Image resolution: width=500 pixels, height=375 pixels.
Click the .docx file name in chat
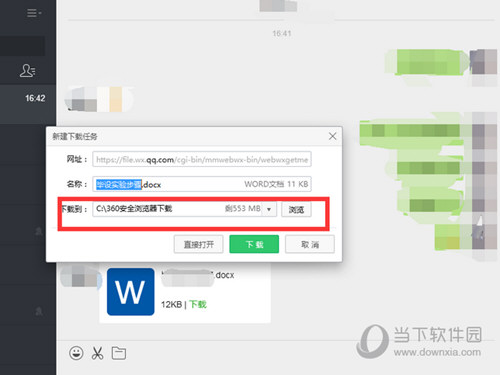198,276
